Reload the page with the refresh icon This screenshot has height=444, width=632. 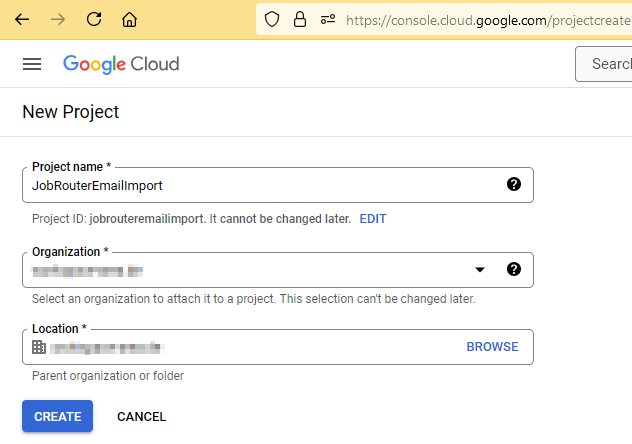pos(94,19)
